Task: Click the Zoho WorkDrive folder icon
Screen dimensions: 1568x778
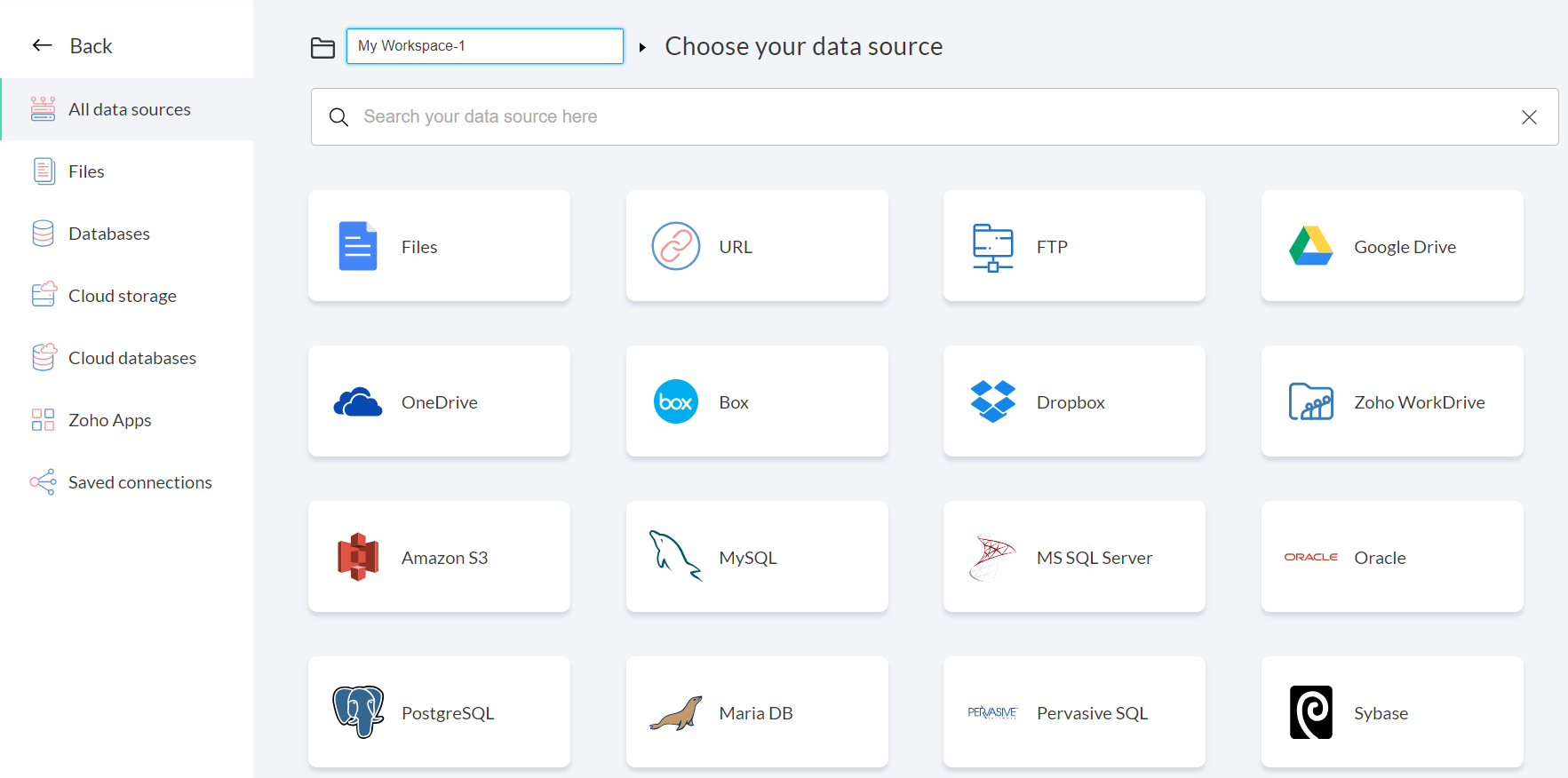Action: coord(1311,401)
